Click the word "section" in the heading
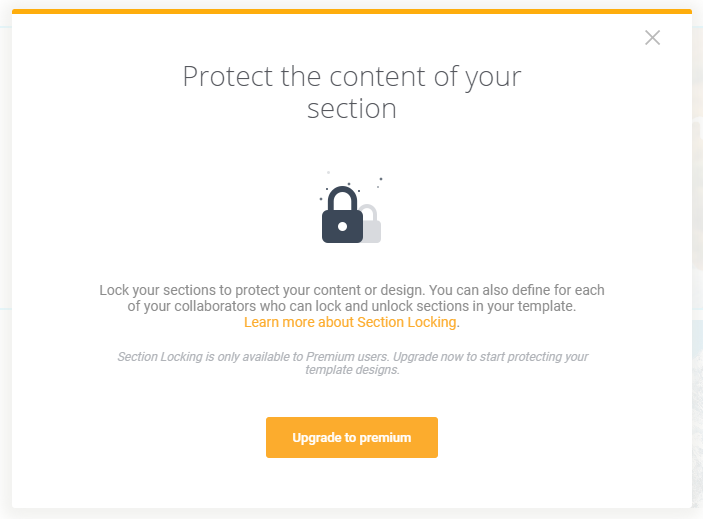This screenshot has width=703, height=519. (352, 109)
